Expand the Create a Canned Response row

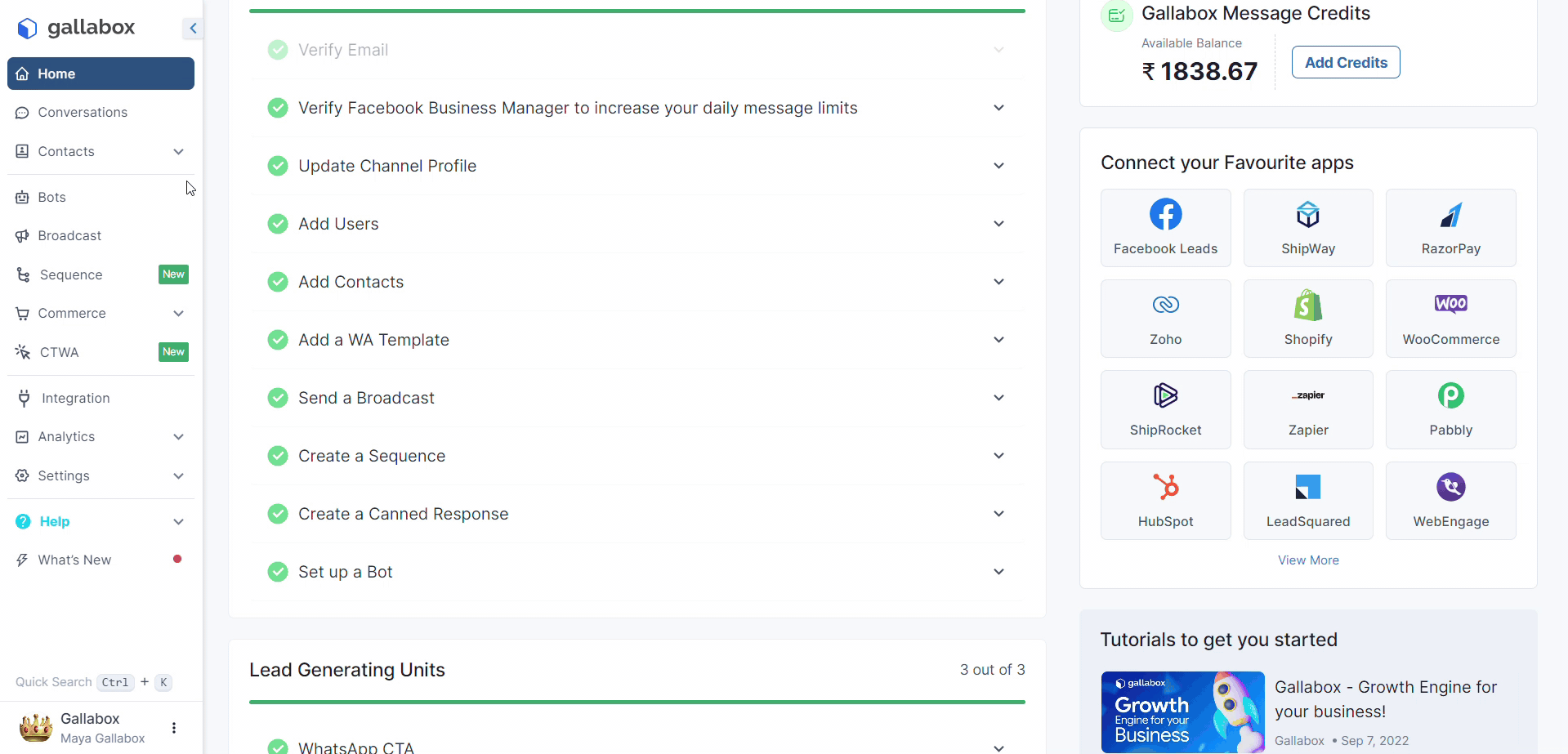pos(998,514)
